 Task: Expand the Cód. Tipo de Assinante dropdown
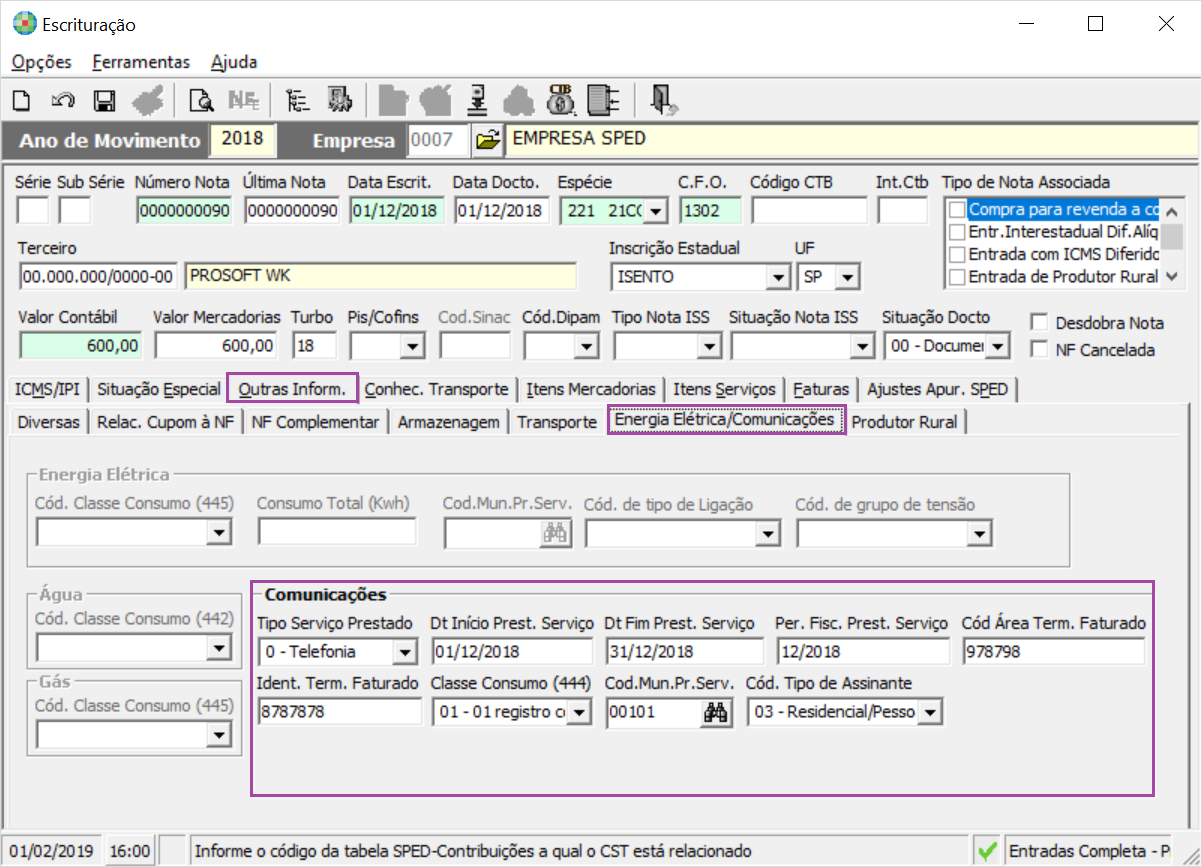pyautogui.click(x=930, y=712)
